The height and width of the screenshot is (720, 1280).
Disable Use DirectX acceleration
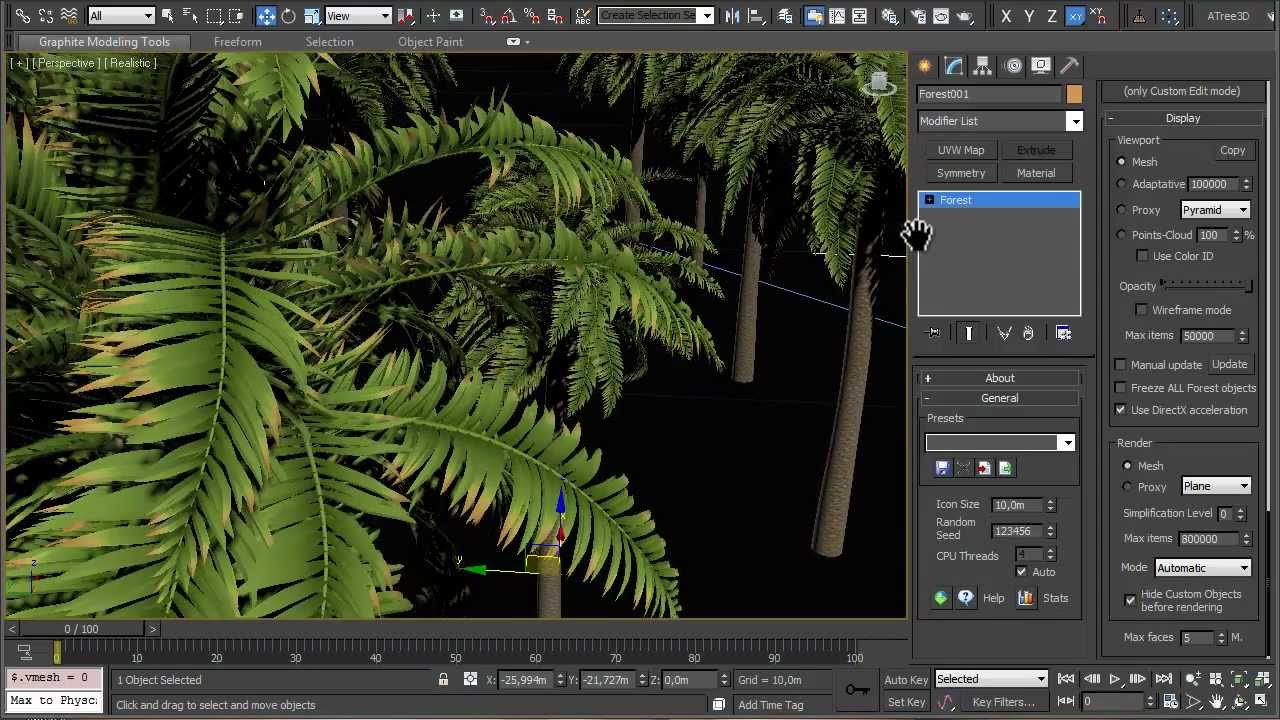1121,410
